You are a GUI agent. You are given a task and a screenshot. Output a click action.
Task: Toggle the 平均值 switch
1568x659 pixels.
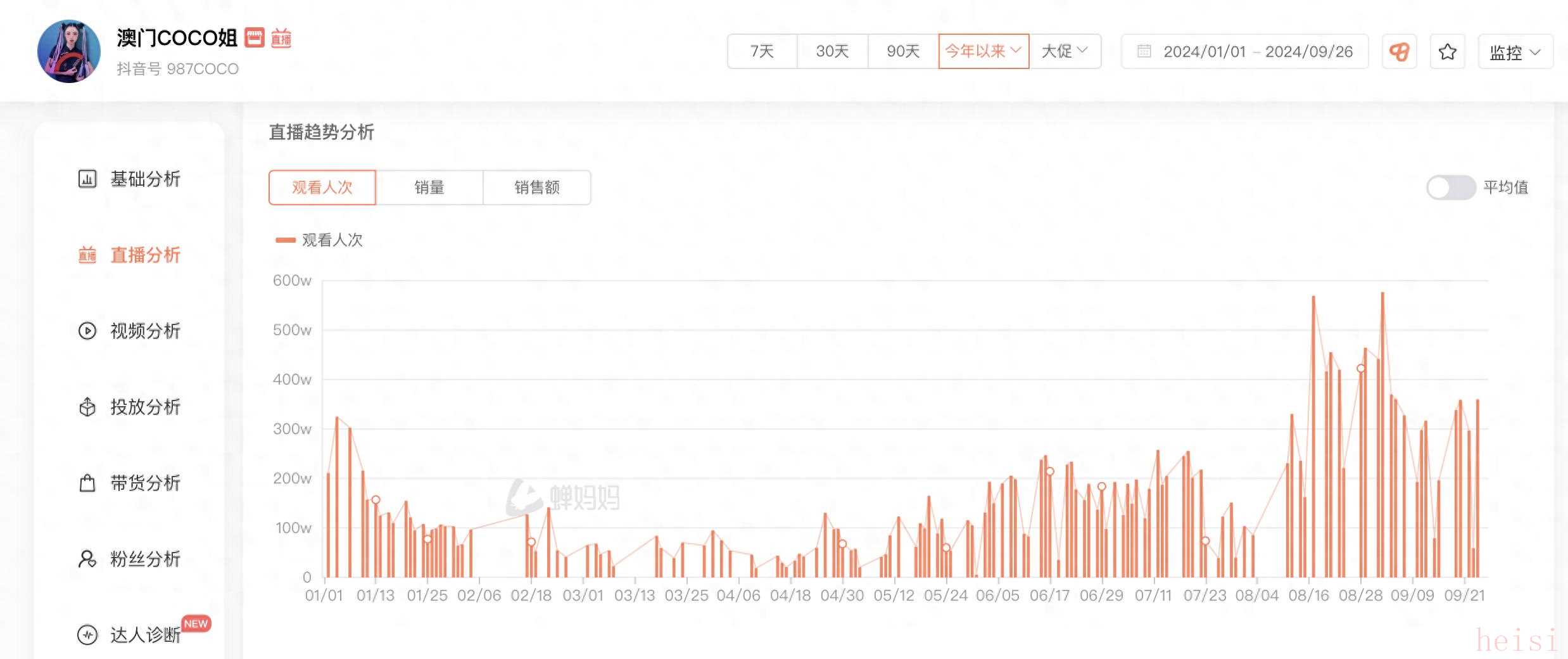(1450, 188)
